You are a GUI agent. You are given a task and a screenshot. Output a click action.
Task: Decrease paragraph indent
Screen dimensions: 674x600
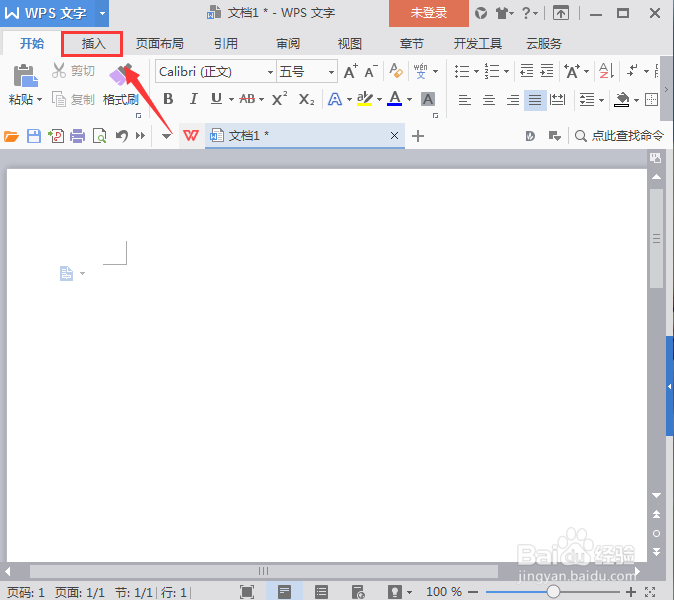click(x=526, y=71)
